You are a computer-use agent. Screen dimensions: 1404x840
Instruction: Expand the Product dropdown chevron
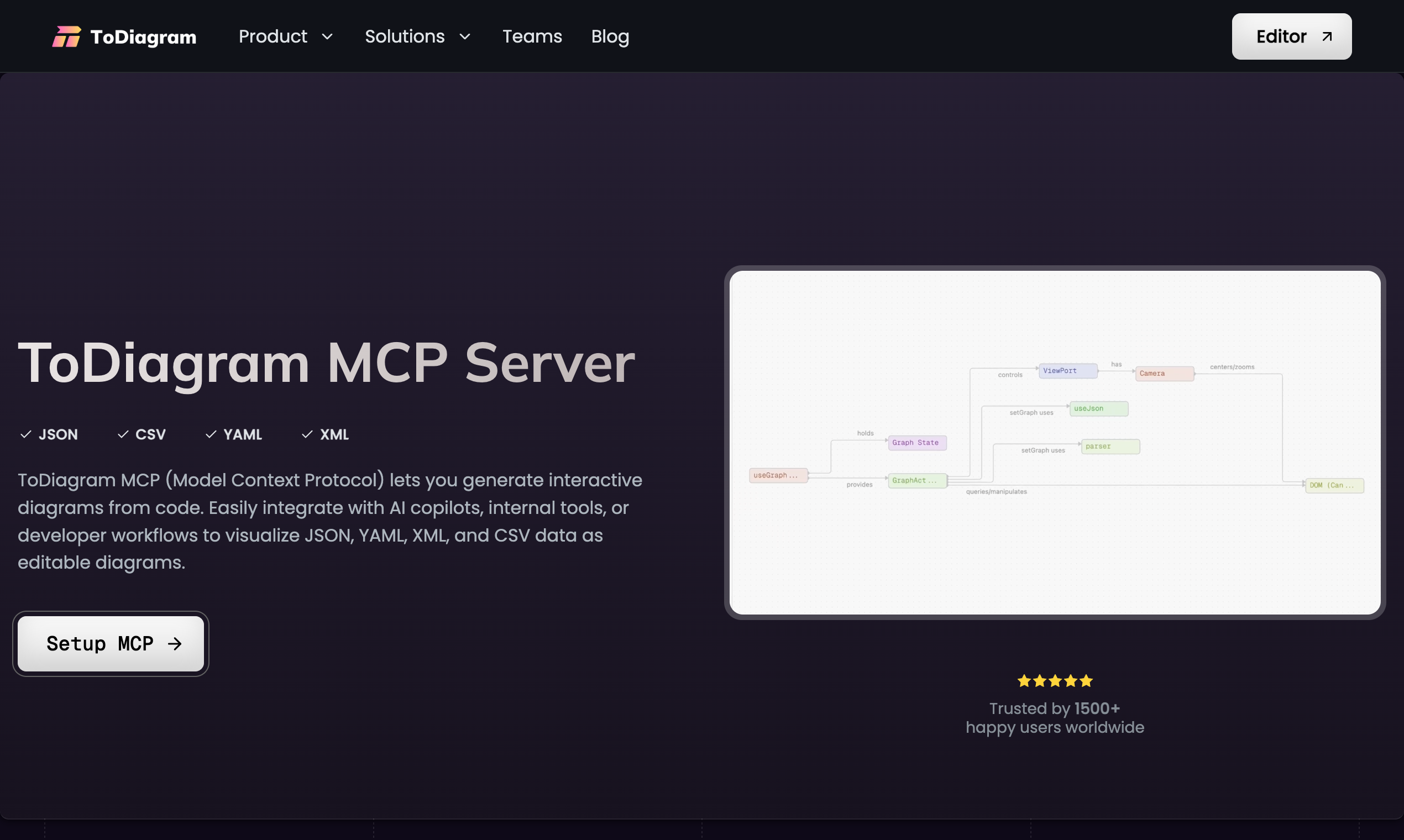327,37
